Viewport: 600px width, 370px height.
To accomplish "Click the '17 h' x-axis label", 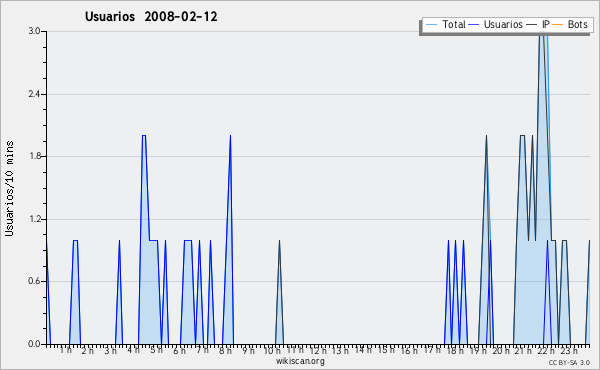I will (x=432, y=350).
